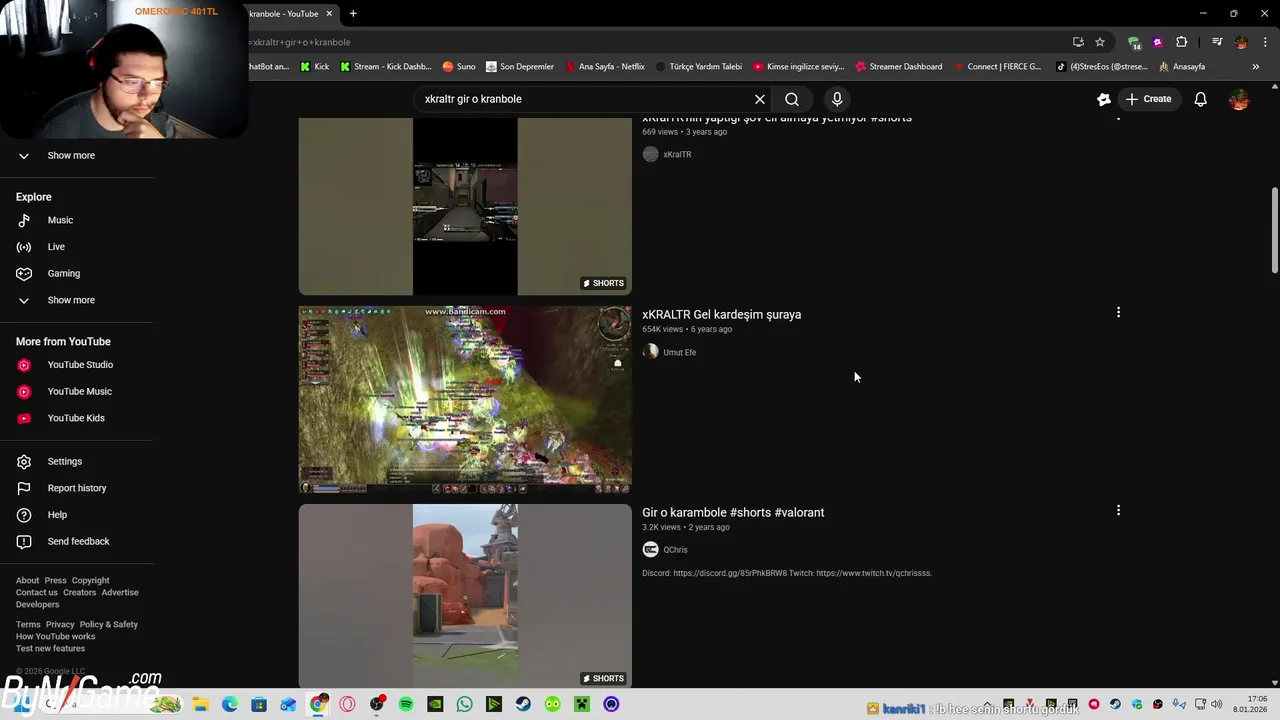Play the xKralTR şov short thumbnail
This screenshot has width=1280, height=720.
pos(465,207)
